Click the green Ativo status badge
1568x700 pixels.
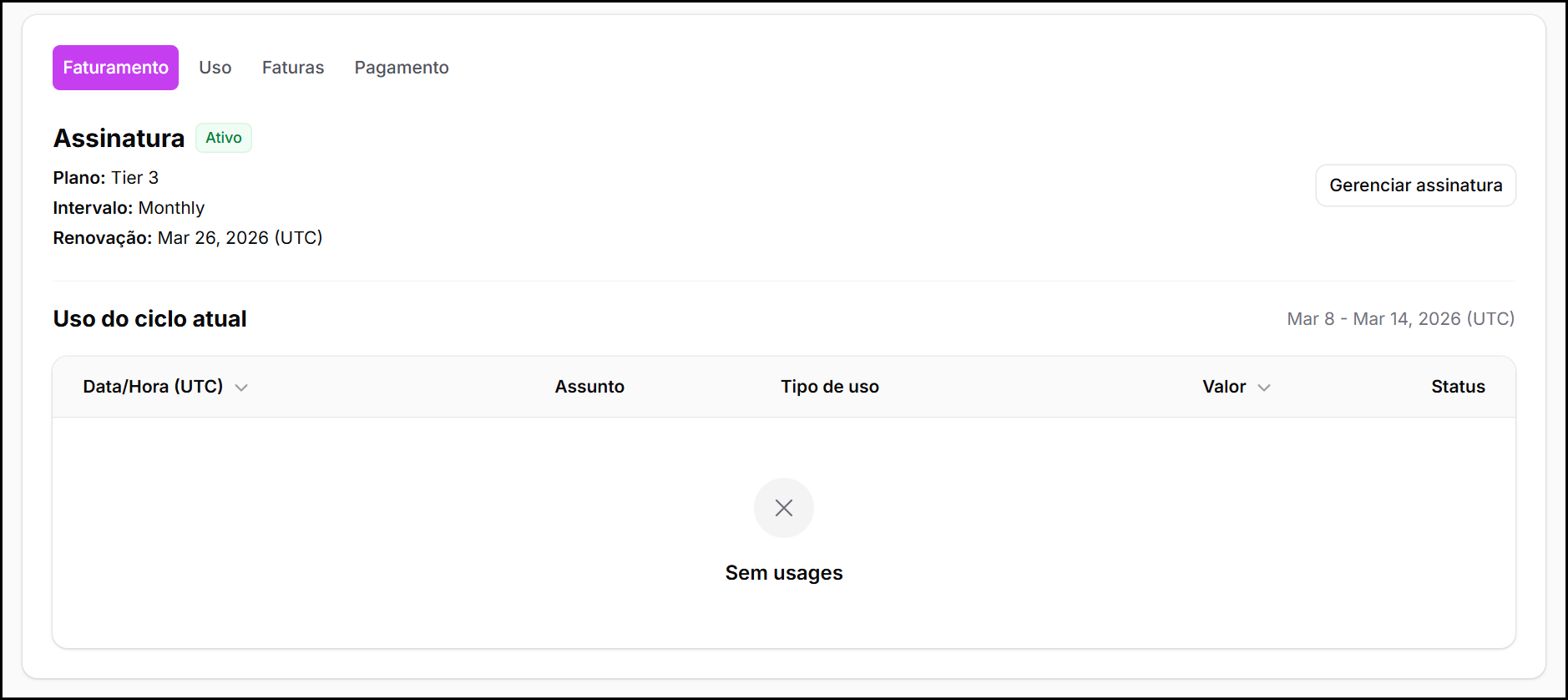223,138
